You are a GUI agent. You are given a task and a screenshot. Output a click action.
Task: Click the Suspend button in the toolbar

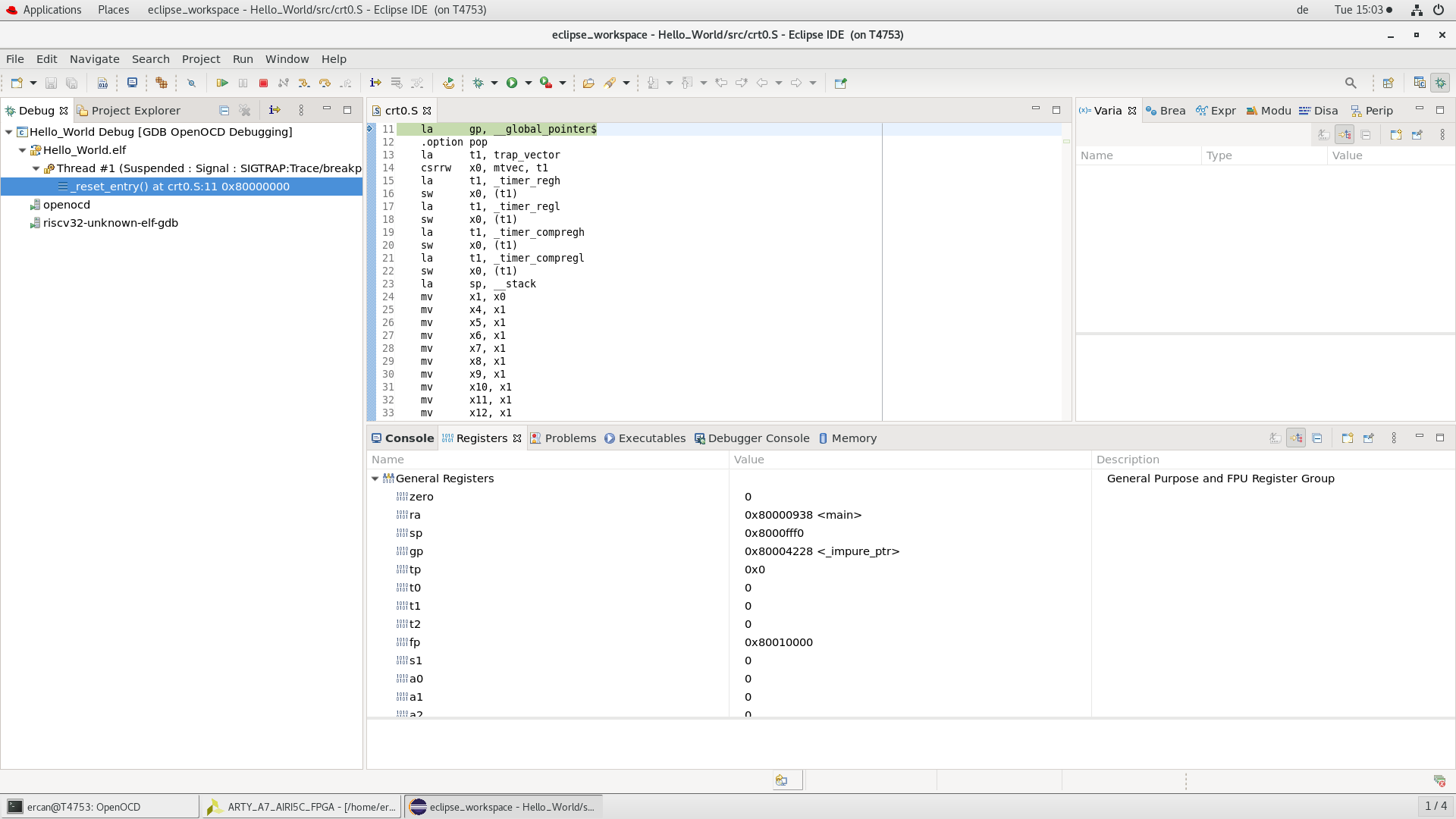(x=243, y=83)
